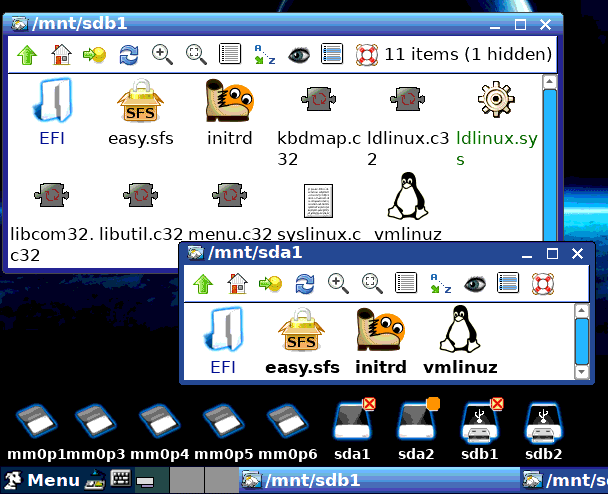608x494 pixels.
Task: Select easy.sfs file in /mnt/sdb1 window
Action: (x=140, y=112)
